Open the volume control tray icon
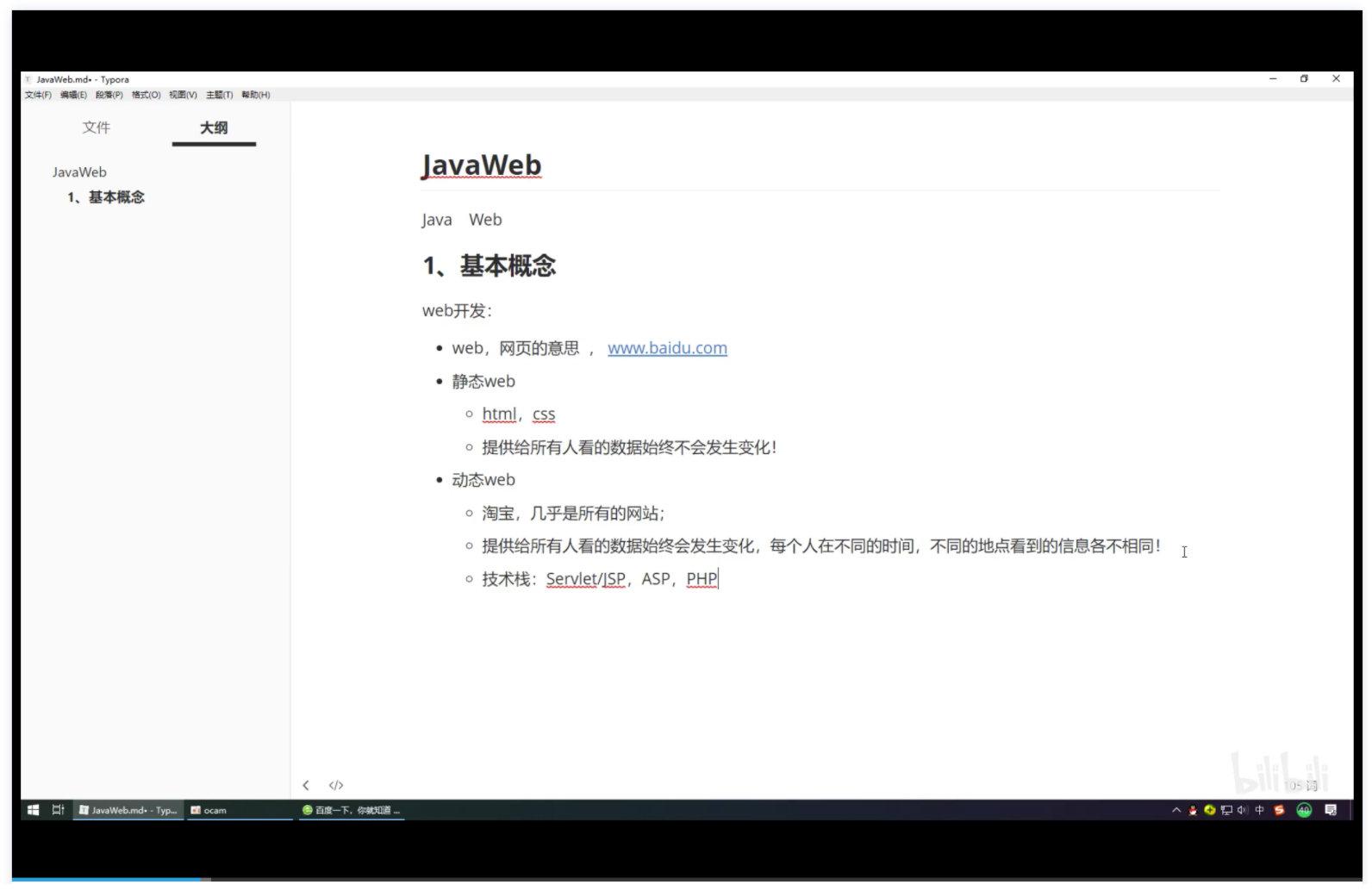 [1242, 810]
